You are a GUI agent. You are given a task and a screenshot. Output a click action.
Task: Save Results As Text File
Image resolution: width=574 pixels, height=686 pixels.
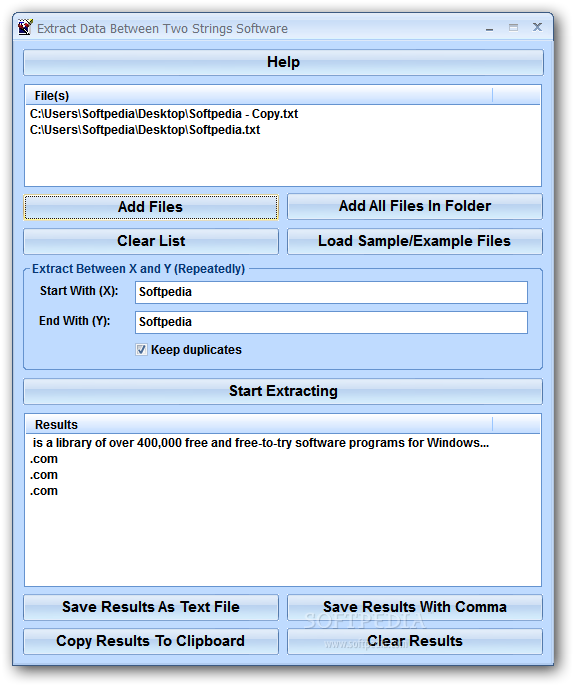click(x=151, y=607)
